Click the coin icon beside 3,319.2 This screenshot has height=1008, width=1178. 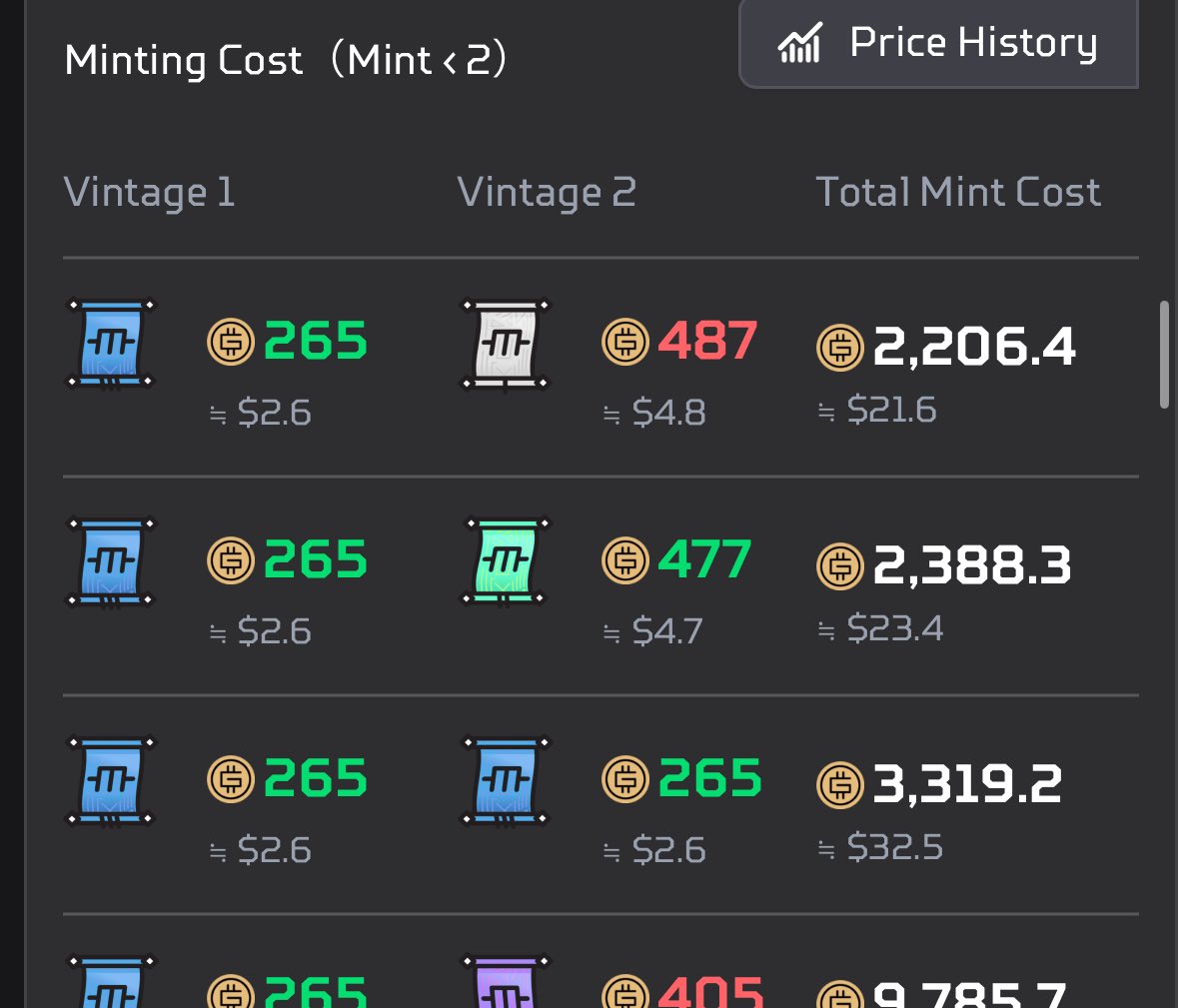coord(840,785)
